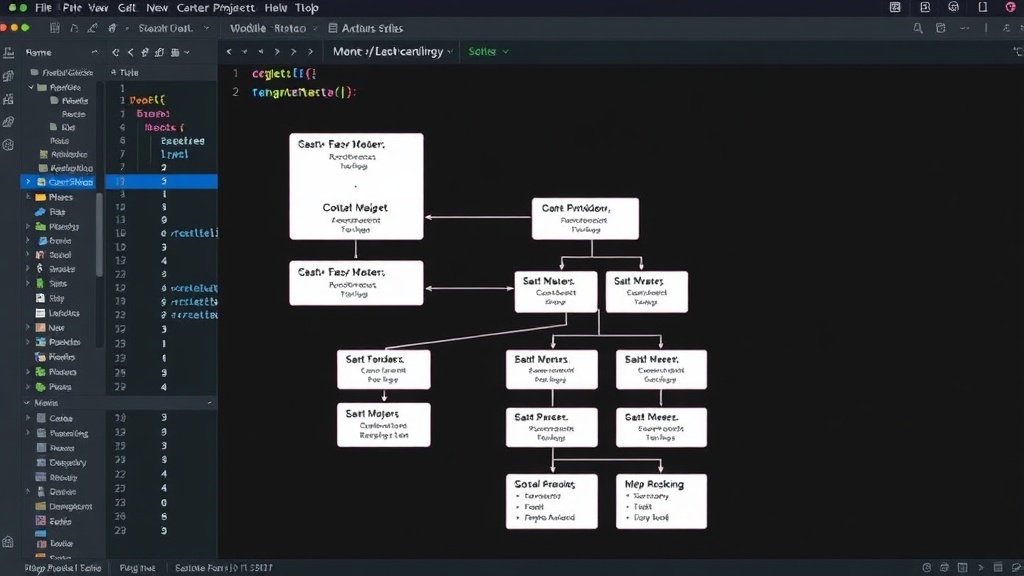Open the Mont :/Lechcaniingy breadcrumb dropdown
The width and height of the screenshot is (1024, 576).
click(x=392, y=52)
